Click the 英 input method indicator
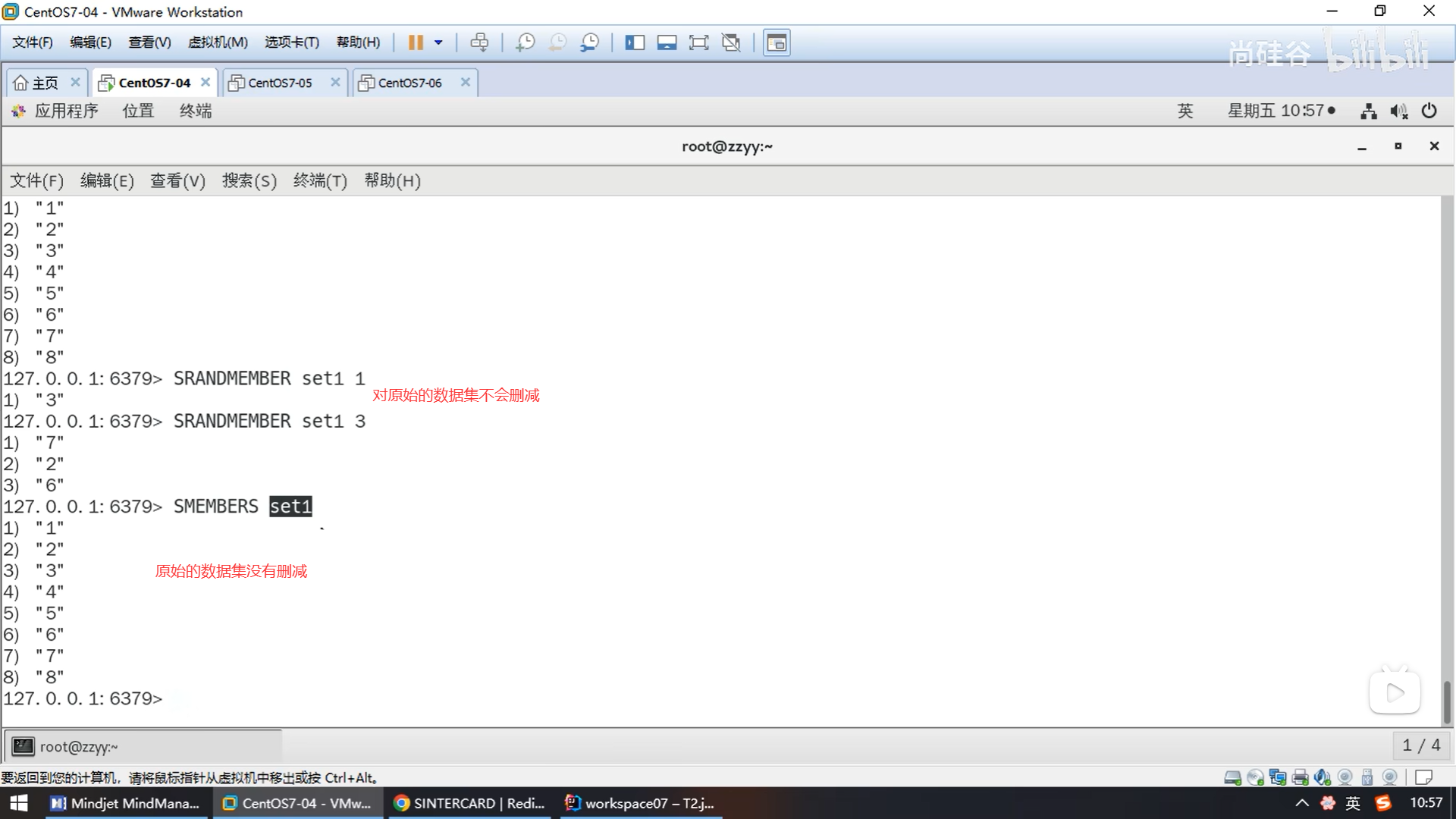The image size is (1456, 819). pos(1185,111)
